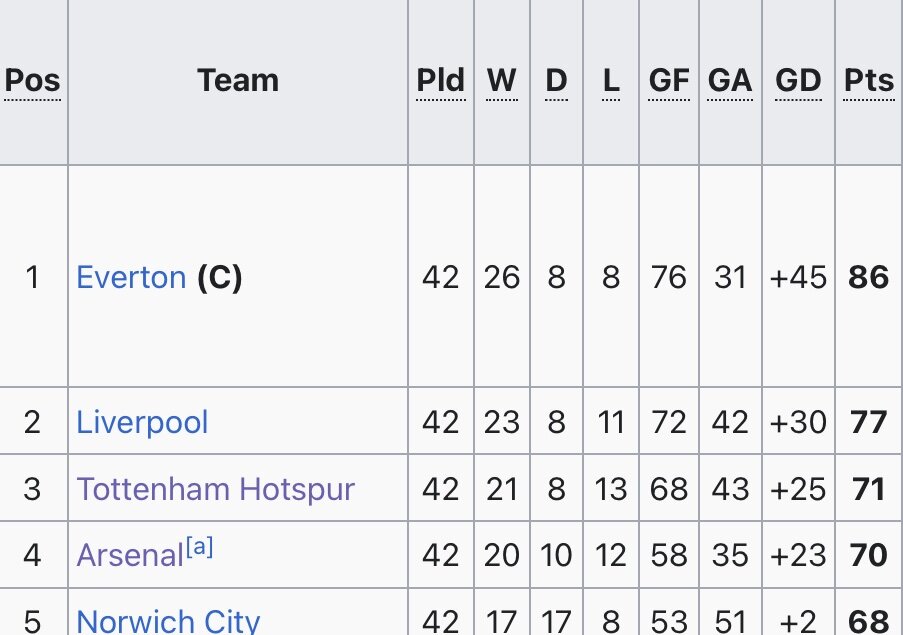
Task: Click the D column header abbreviation
Action: [x=556, y=80]
